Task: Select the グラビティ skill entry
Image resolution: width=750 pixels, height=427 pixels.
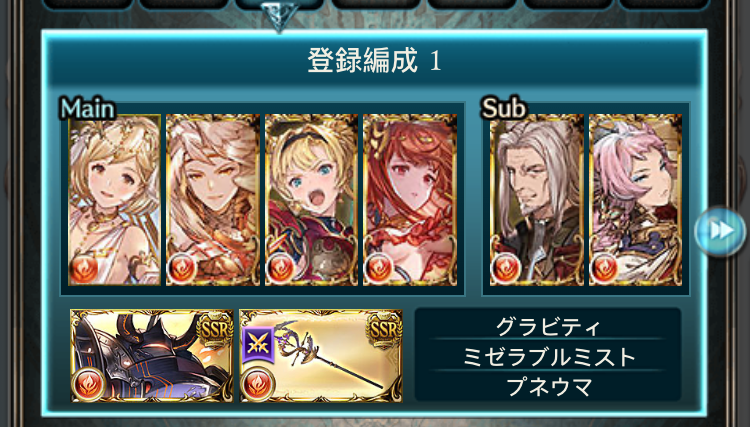Action: (548, 327)
